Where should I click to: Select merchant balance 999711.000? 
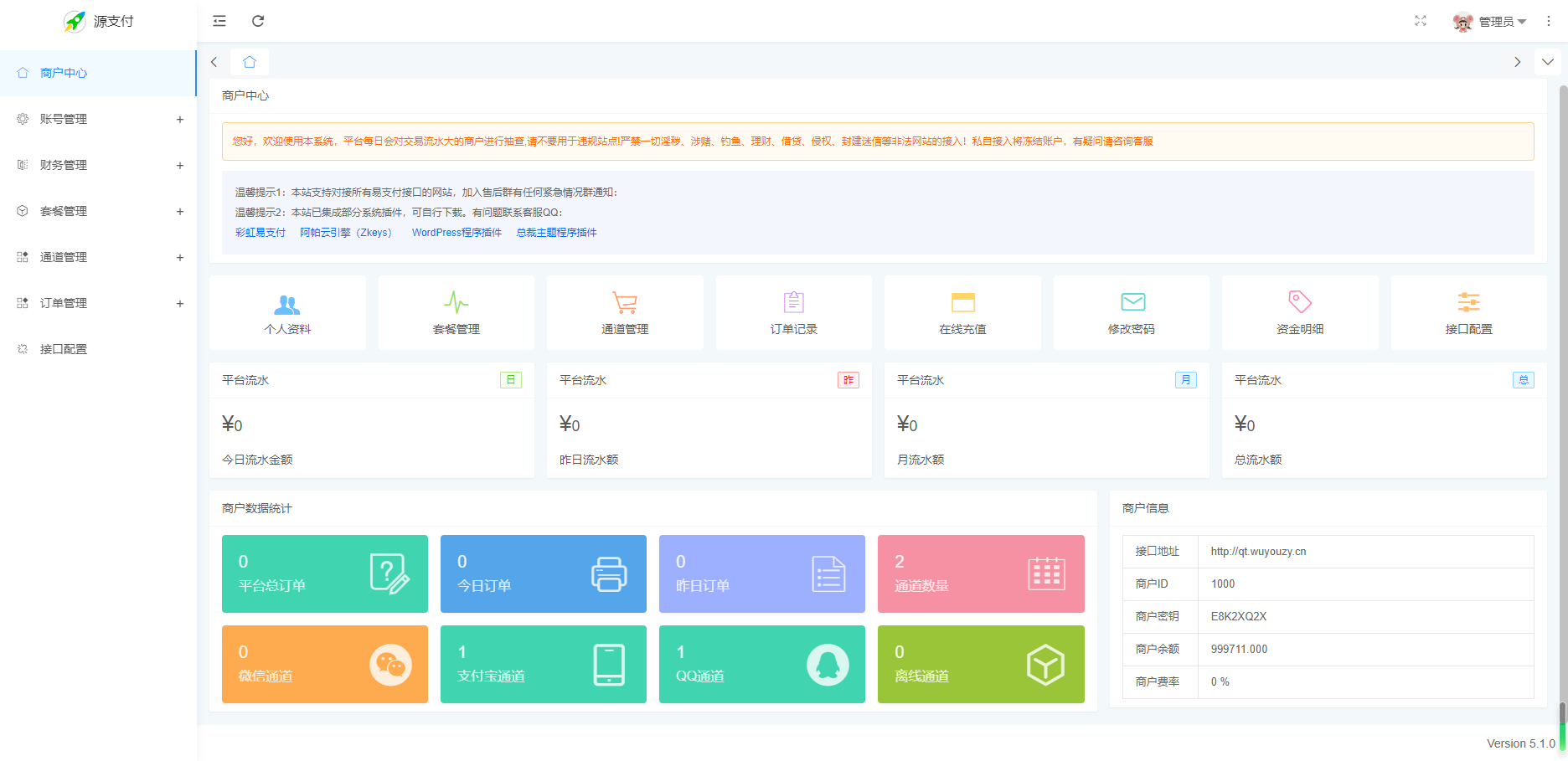coord(1239,649)
